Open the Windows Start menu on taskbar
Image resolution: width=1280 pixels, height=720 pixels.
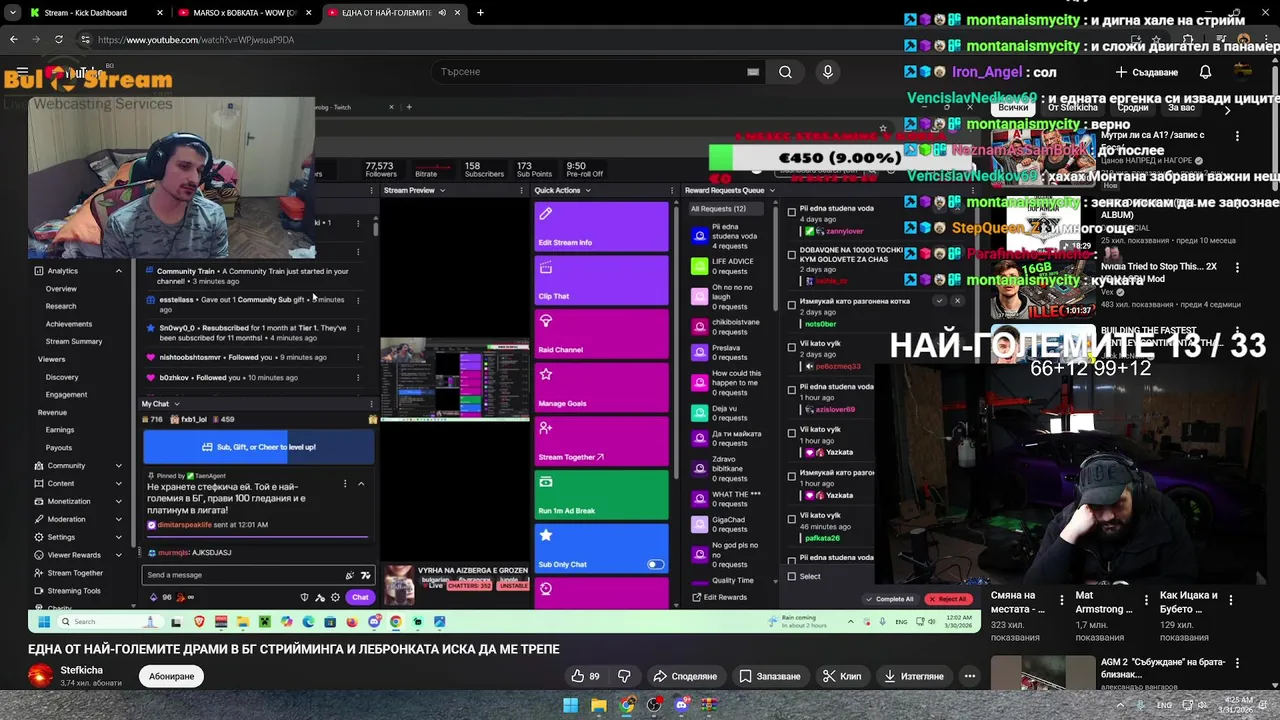click(570, 705)
